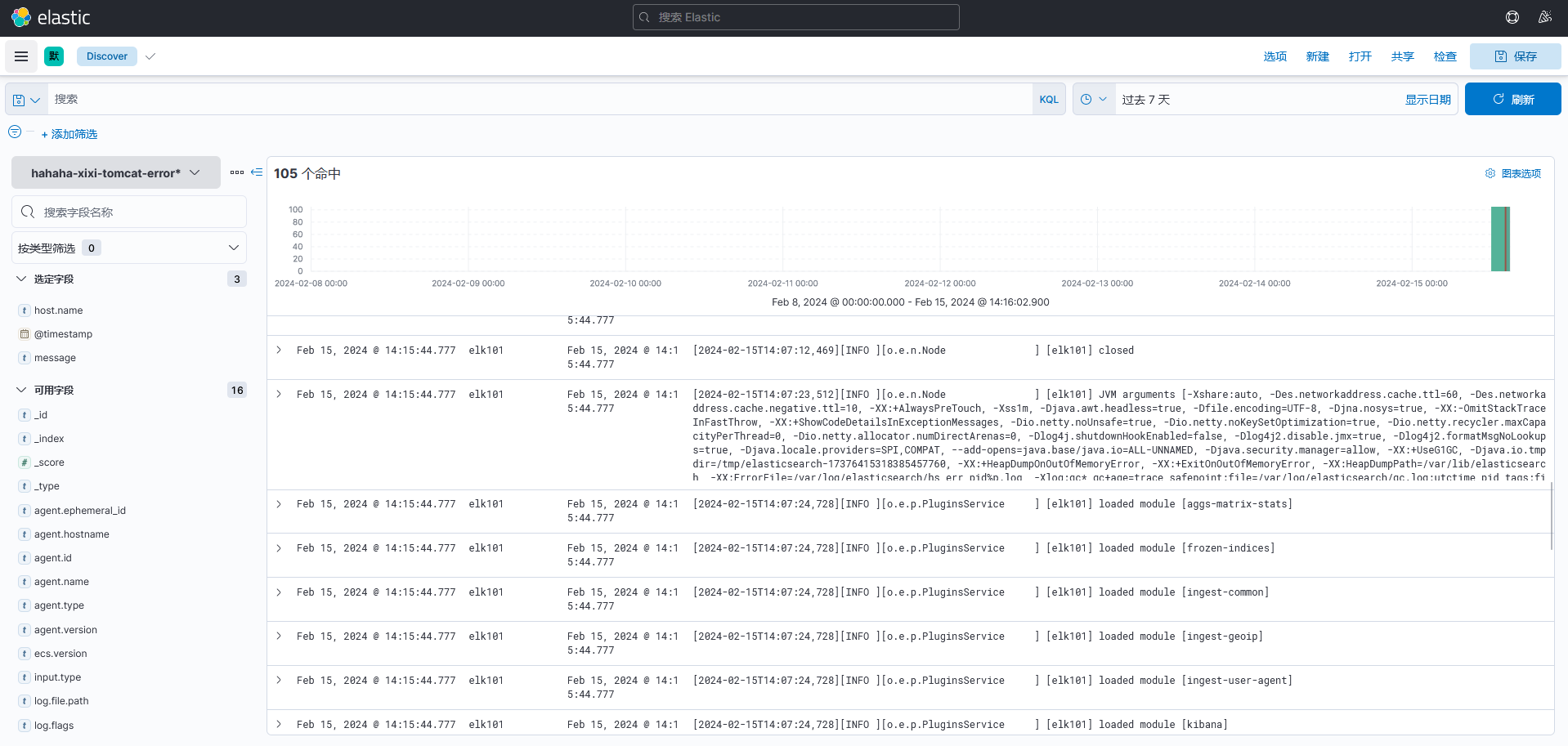Open the hahaha-xixi-tomcat-error index pattern dropdown

pyautogui.click(x=115, y=173)
